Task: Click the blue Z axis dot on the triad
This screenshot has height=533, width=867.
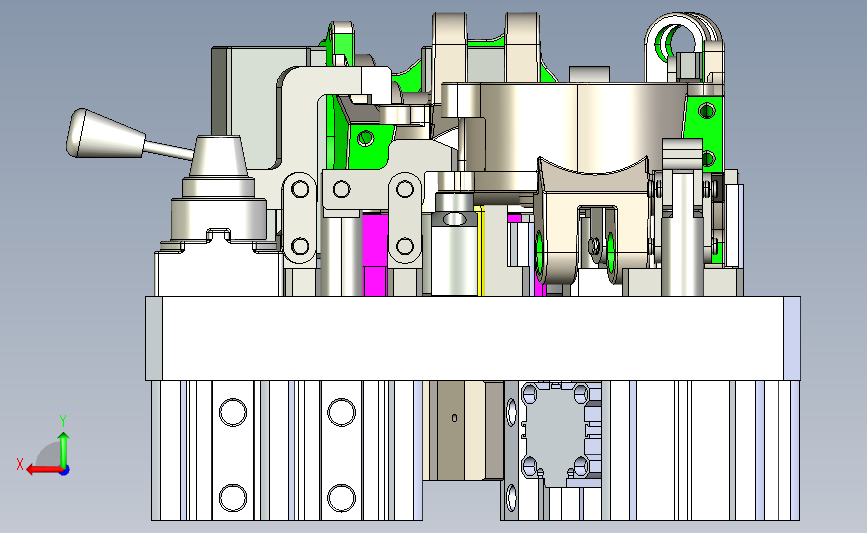Action: [x=64, y=471]
